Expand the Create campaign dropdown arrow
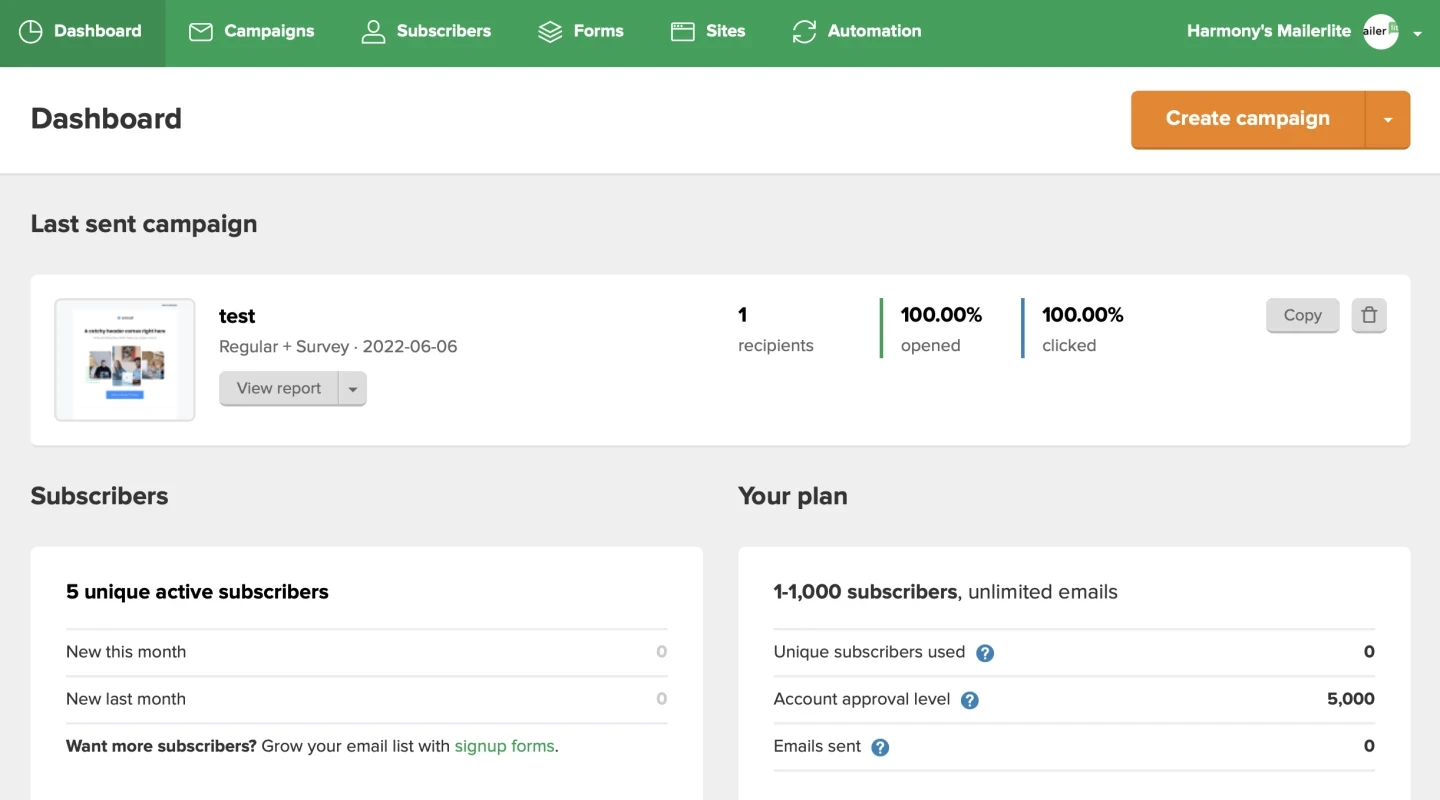The height and width of the screenshot is (800, 1440). pos(1388,119)
